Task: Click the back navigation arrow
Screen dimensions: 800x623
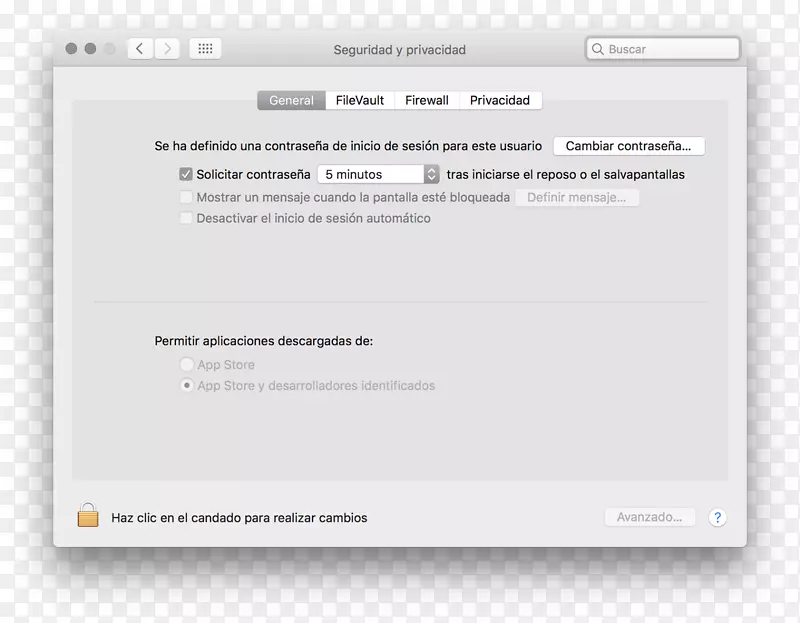Action: point(141,49)
